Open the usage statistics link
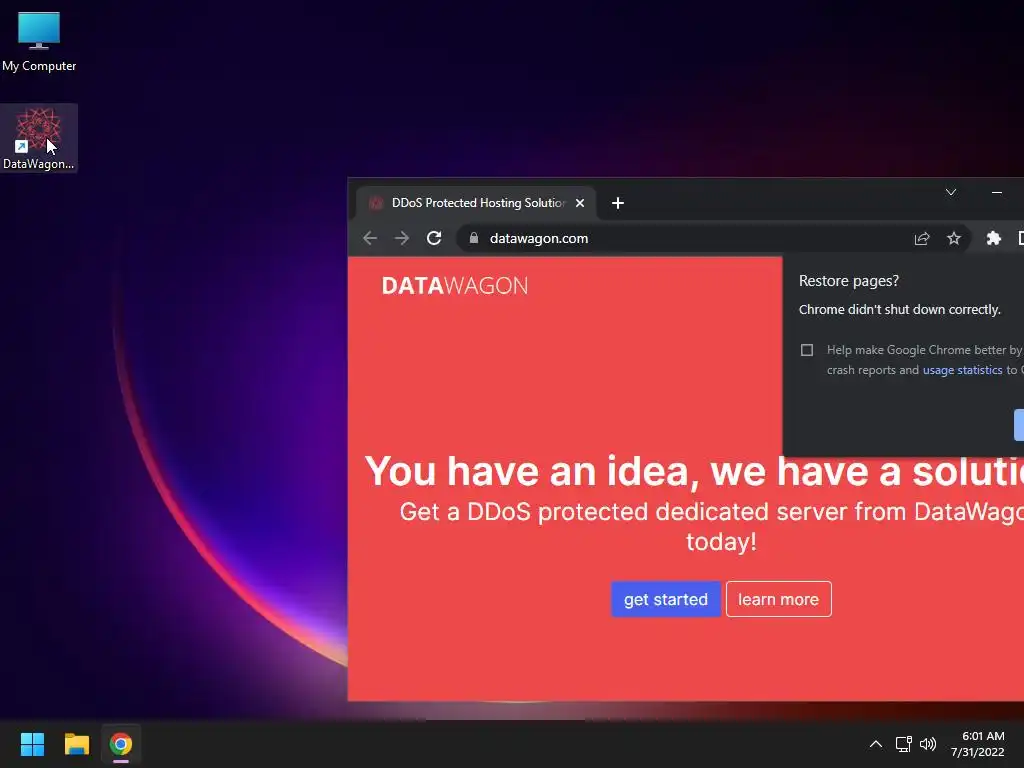 click(962, 370)
